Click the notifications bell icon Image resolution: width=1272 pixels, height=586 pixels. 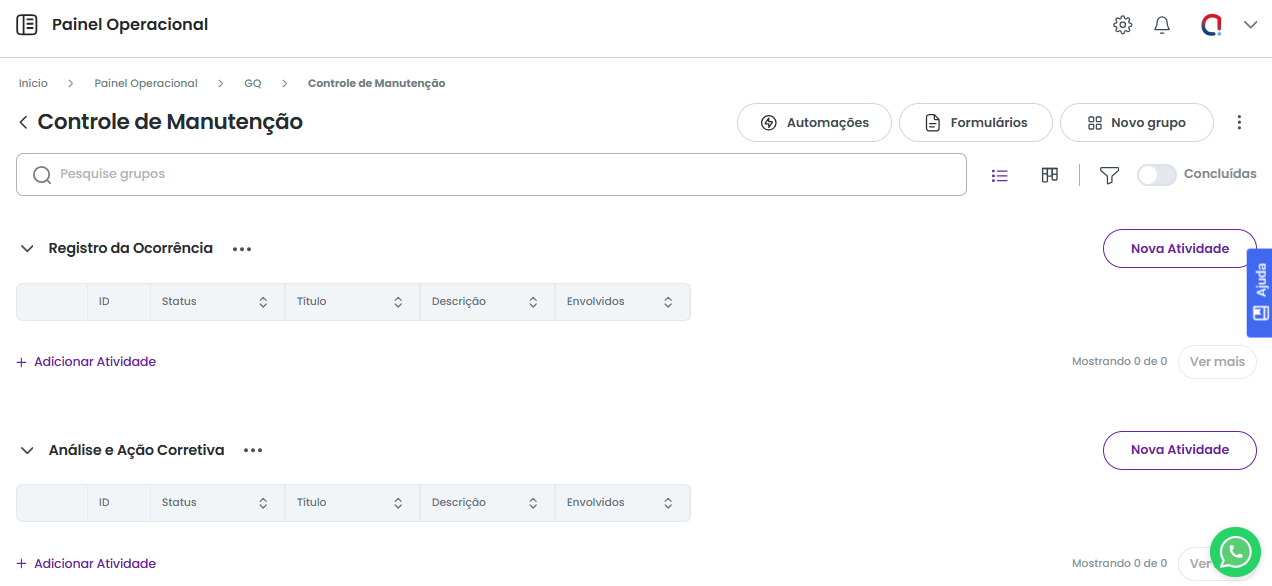(1162, 25)
